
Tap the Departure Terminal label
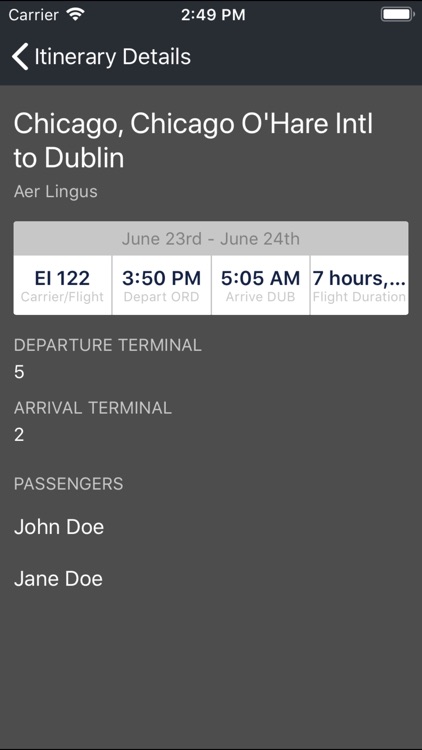[108, 345]
